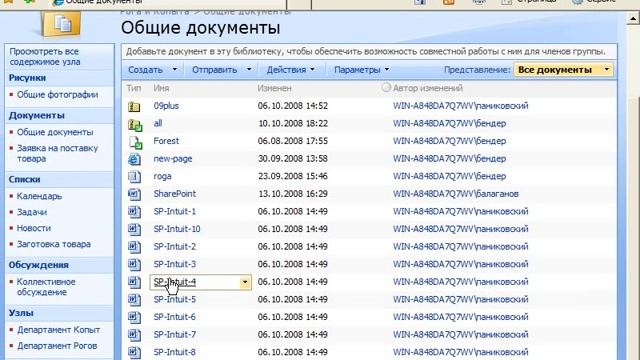This screenshot has width=640, height=360.
Task: Click the Word icon beside SP-Intuit-5
Action: (134, 300)
